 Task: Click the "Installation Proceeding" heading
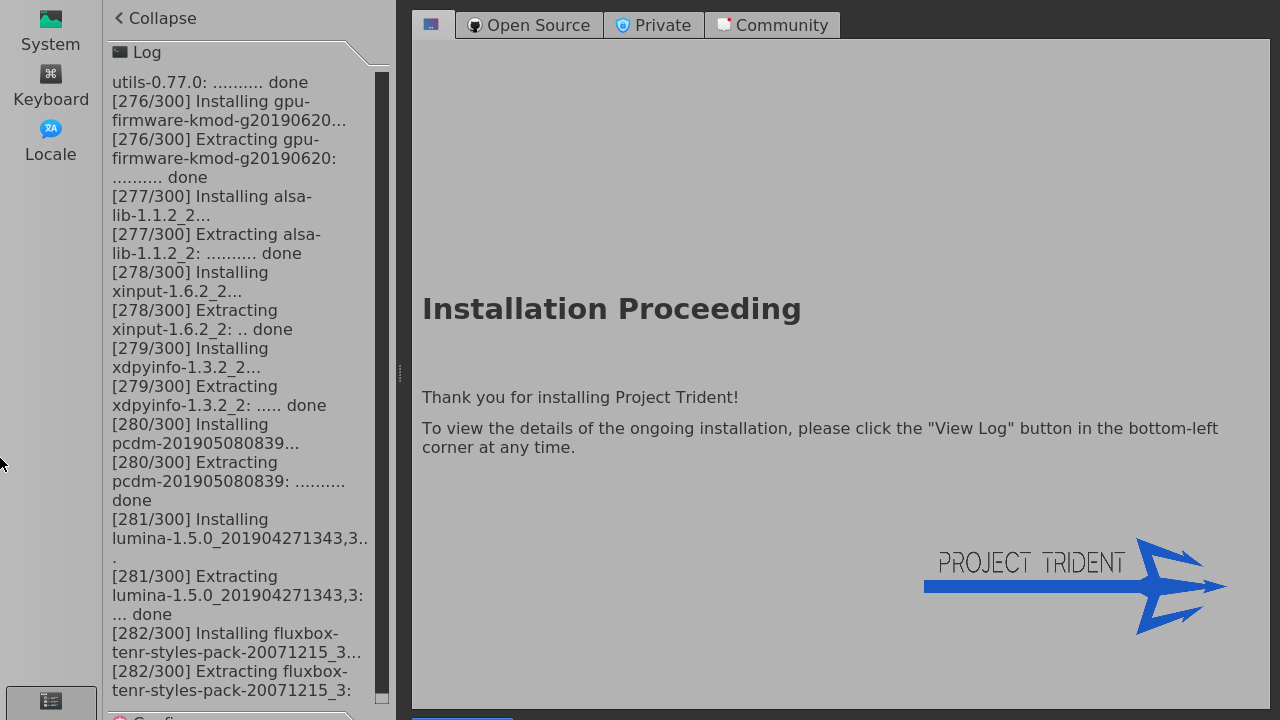tap(612, 309)
